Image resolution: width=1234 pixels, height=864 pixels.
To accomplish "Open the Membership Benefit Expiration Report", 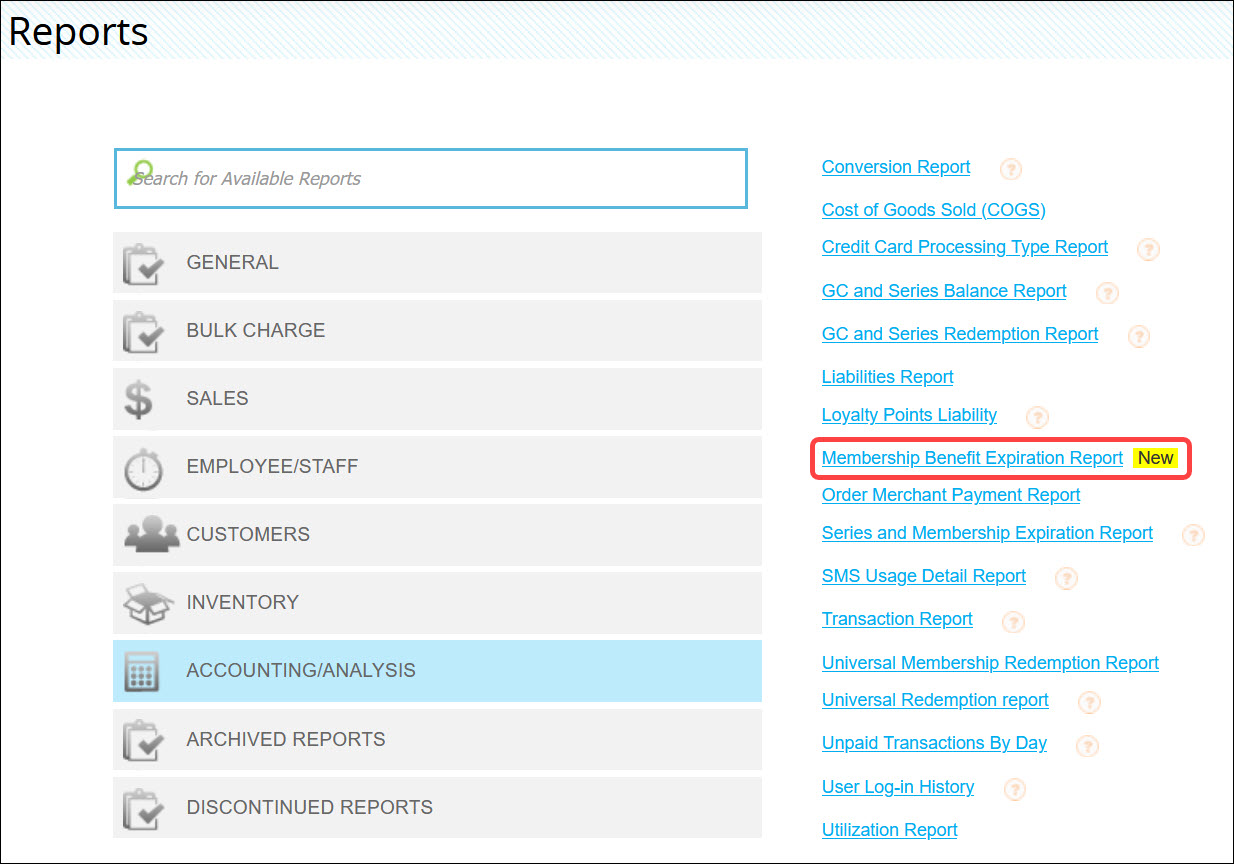I will pos(971,457).
